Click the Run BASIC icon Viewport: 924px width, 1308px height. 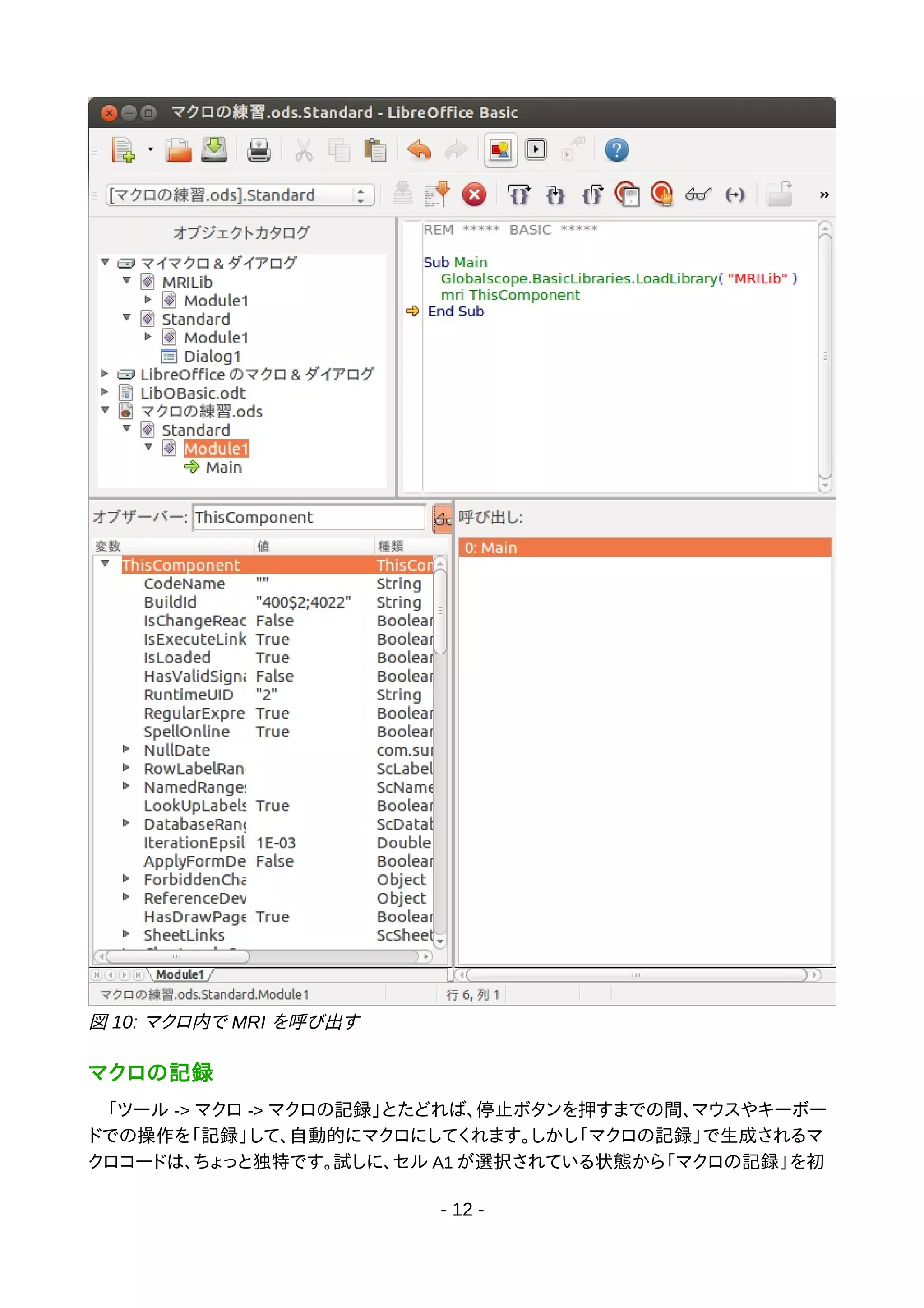click(438, 194)
